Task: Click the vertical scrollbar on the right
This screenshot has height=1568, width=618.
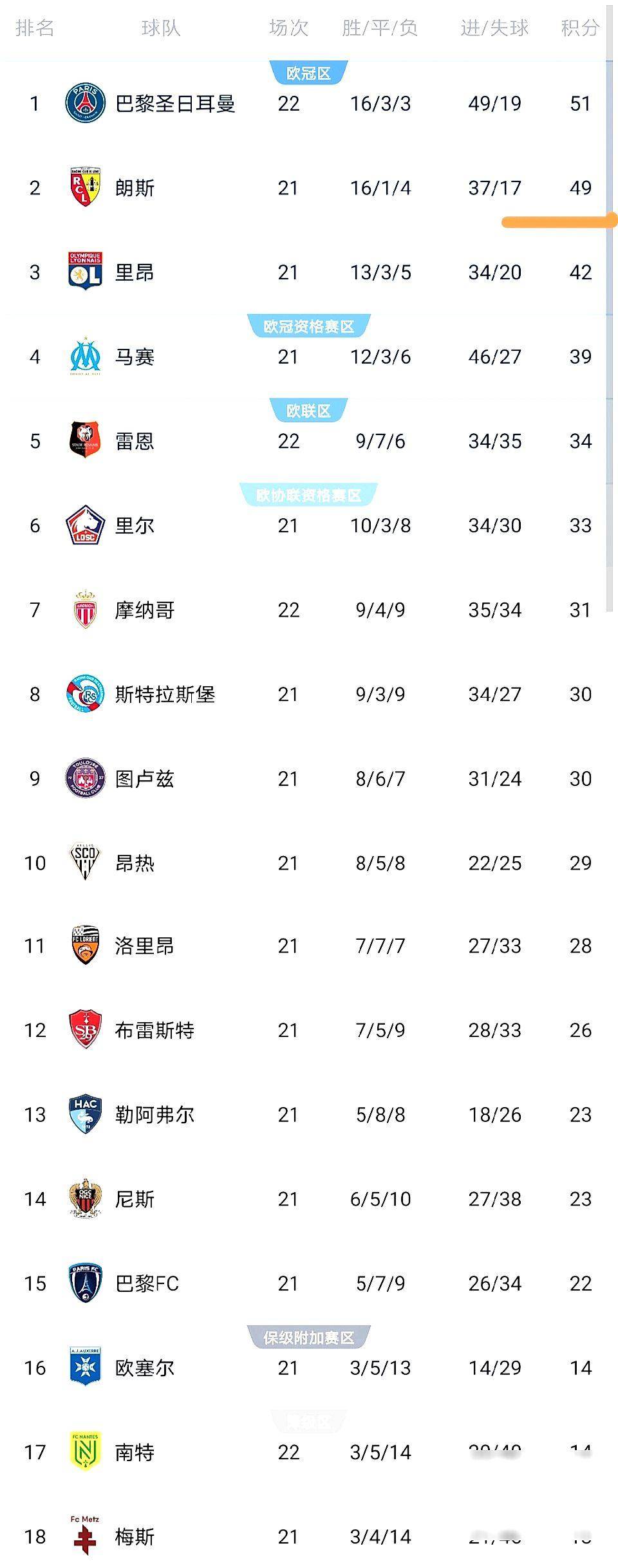Action: [609, 322]
